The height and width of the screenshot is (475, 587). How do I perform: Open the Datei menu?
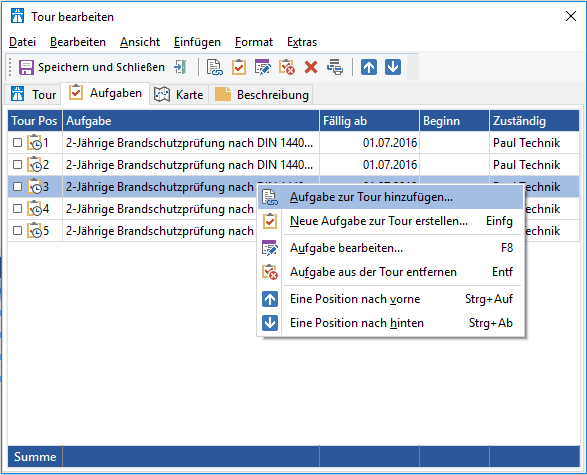(22, 42)
